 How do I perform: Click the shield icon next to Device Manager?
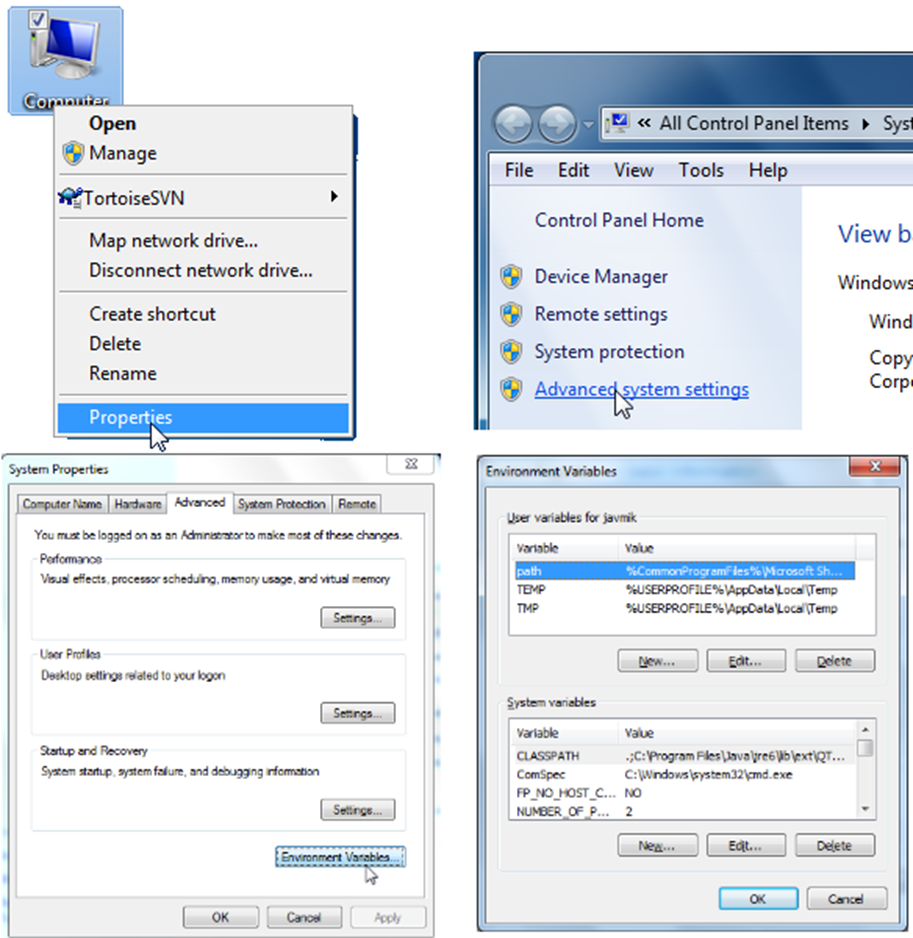coord(512,277)
